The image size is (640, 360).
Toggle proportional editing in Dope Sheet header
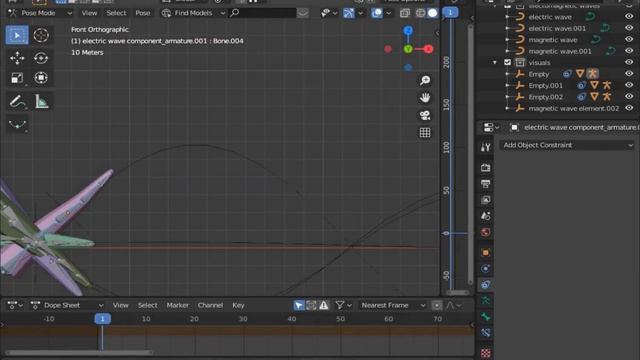(437, 305)
